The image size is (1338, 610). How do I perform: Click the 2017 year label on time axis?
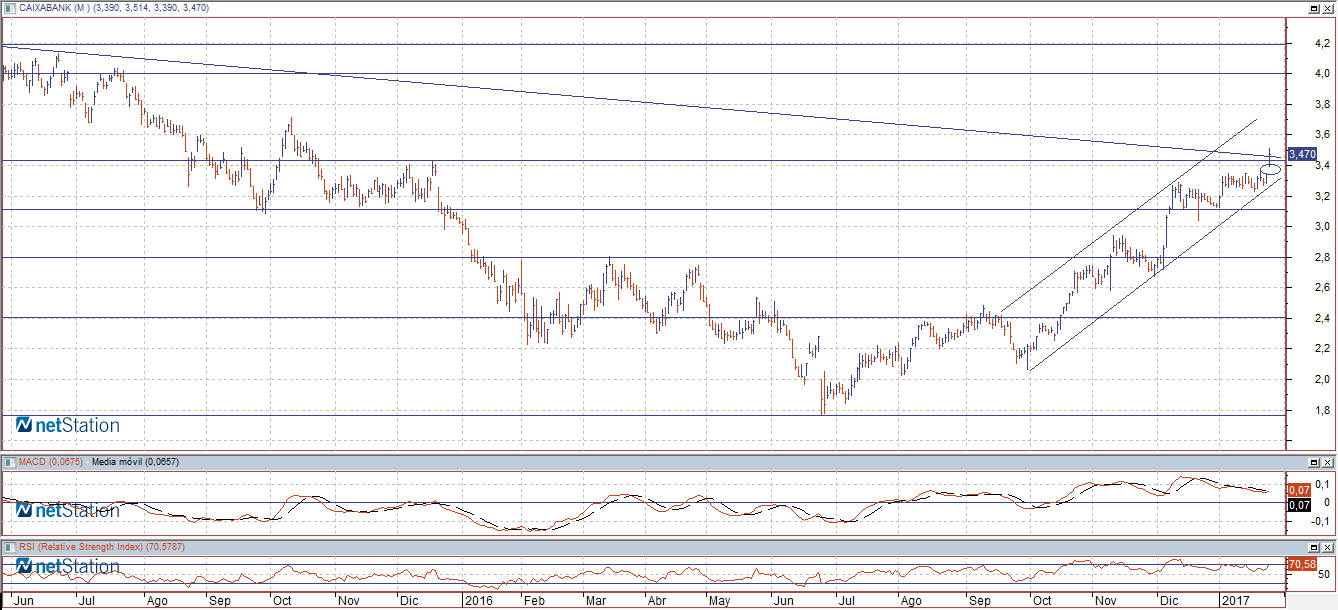[x=1238, y=602]
